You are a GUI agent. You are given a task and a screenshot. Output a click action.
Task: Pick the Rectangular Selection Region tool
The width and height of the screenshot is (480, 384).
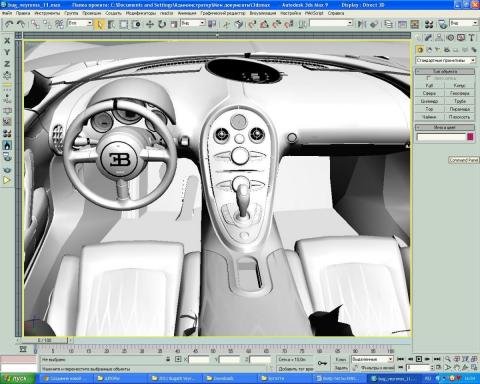[x=124, y=24]
